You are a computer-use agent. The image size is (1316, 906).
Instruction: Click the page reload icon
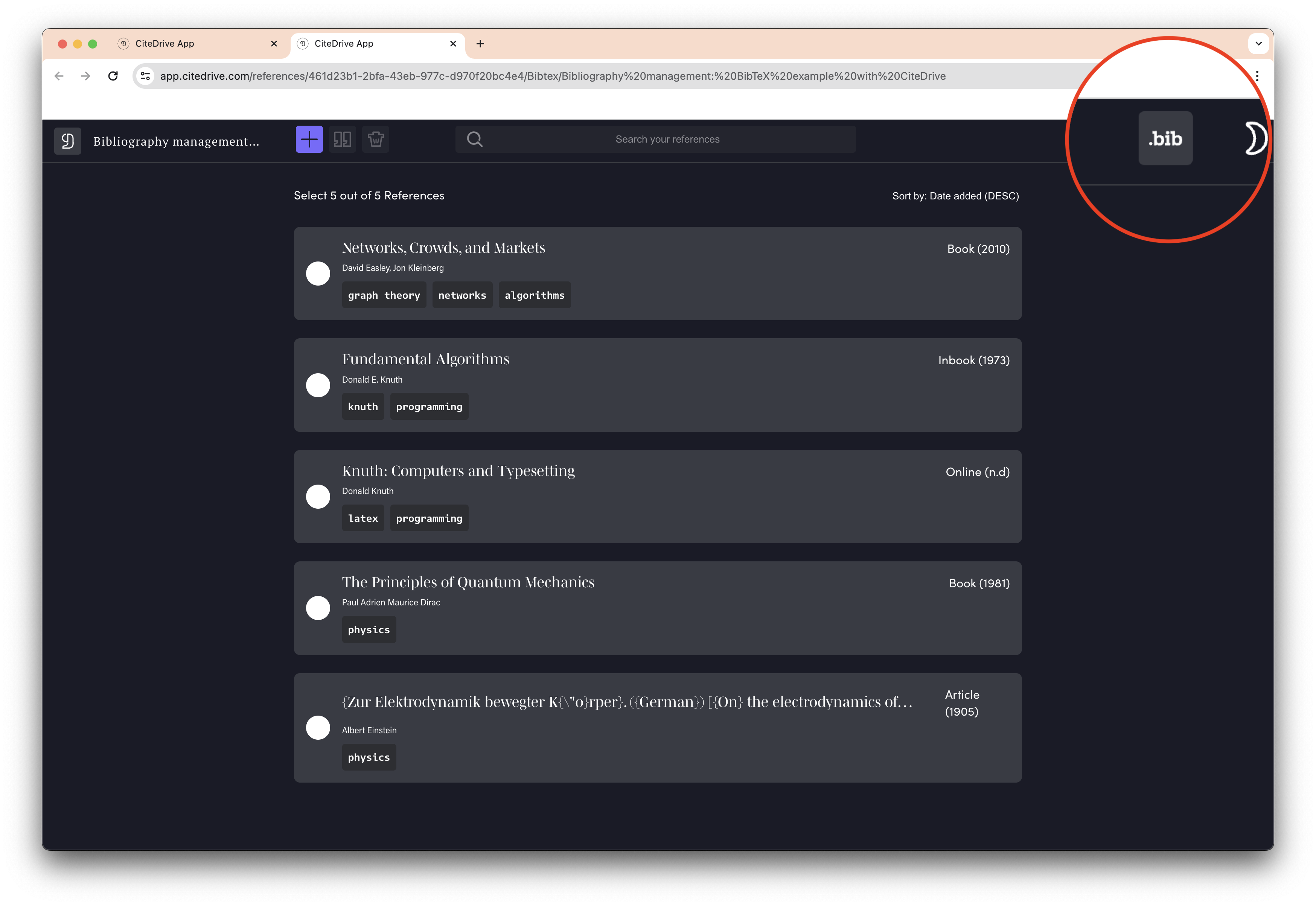coord(113,76)
